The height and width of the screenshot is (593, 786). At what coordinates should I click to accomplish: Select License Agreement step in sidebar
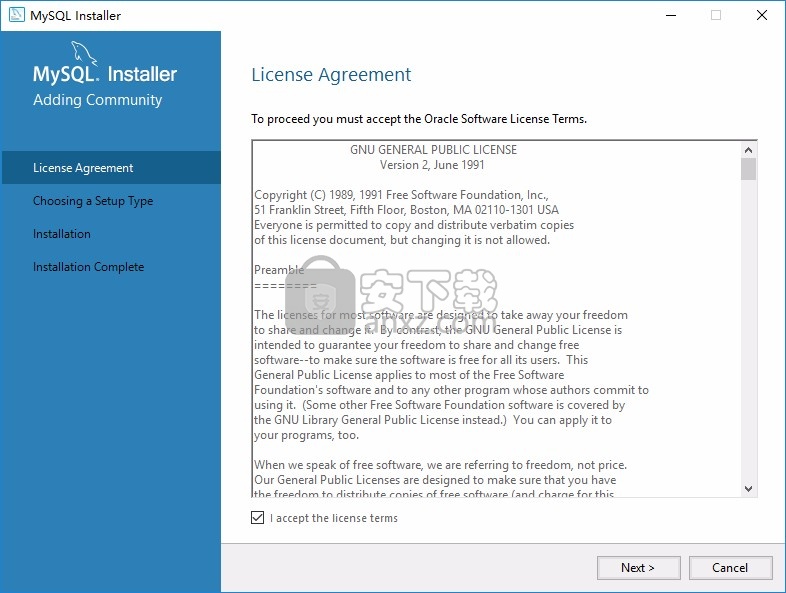pyautogui.click(x=111, y=167)
